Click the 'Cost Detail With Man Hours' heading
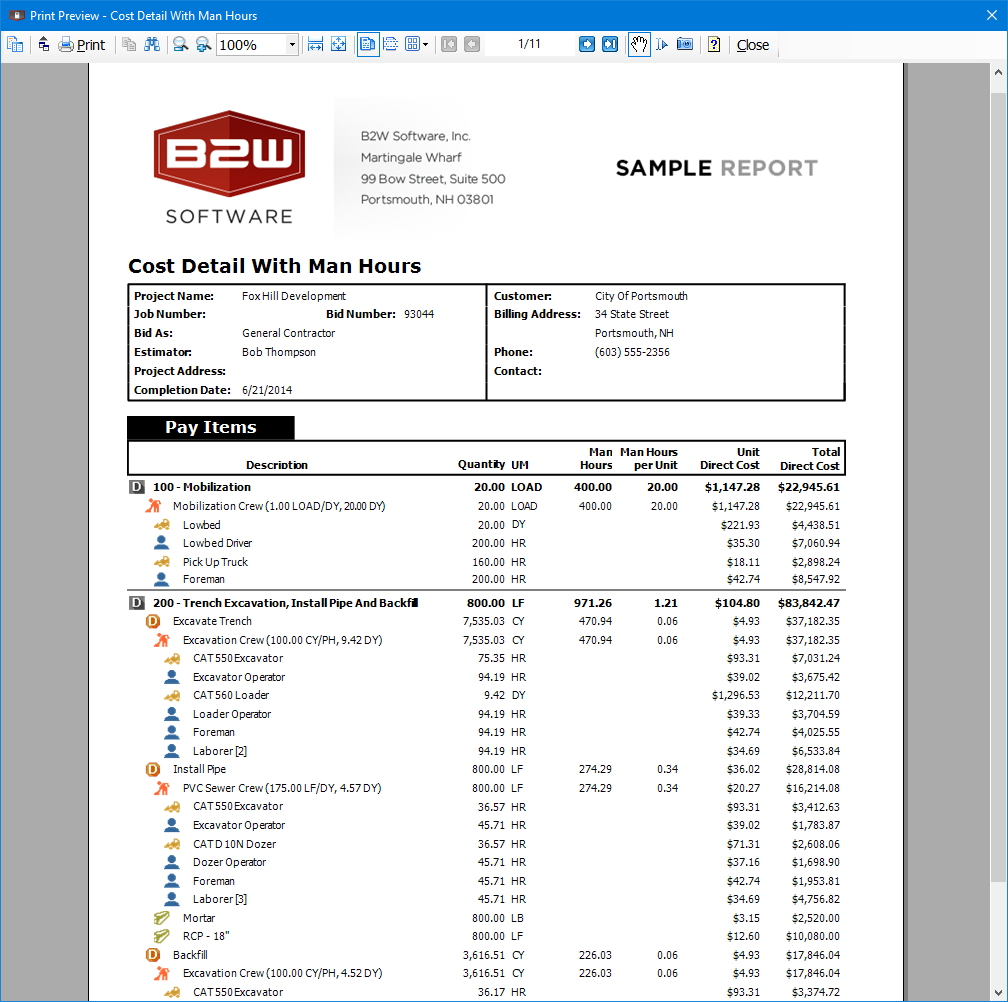 (x=274, y=266)
